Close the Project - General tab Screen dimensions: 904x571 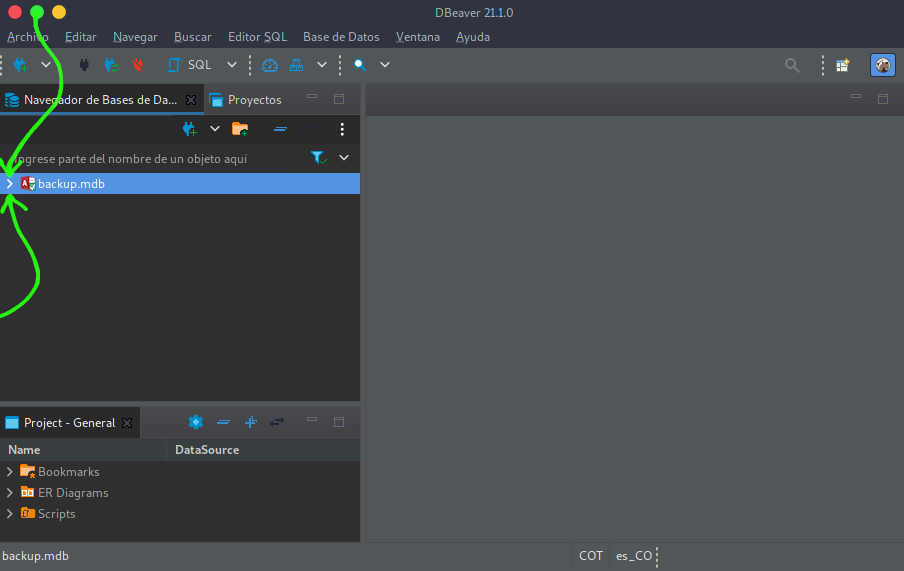[x=127, y=423]
